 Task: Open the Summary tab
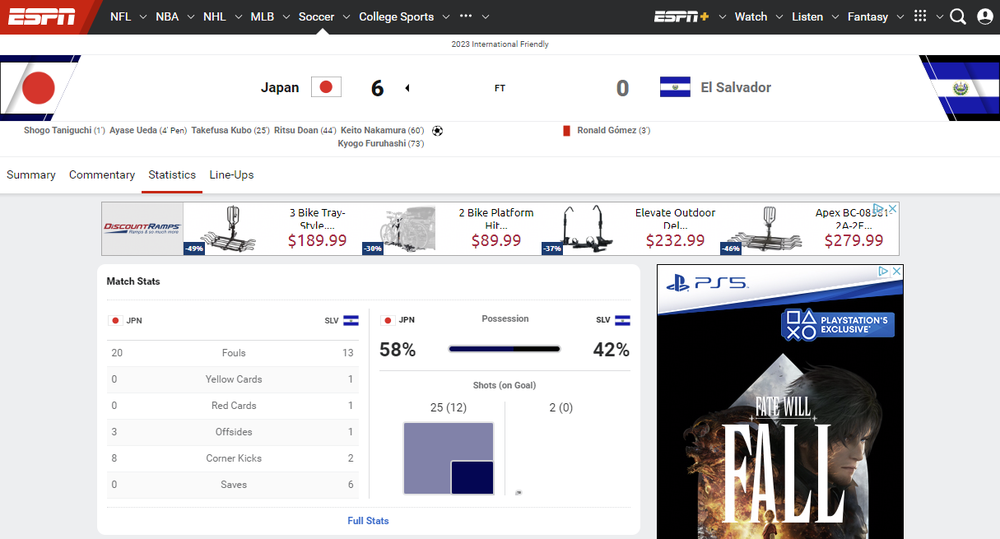31,175
